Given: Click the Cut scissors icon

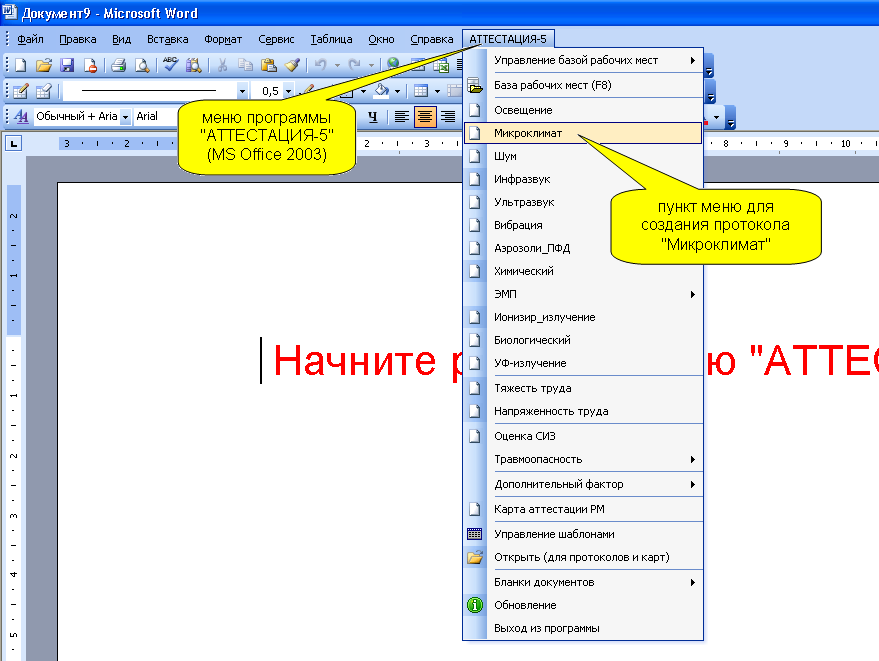Looking at the screenshot, I should click(x=223, y=65).
